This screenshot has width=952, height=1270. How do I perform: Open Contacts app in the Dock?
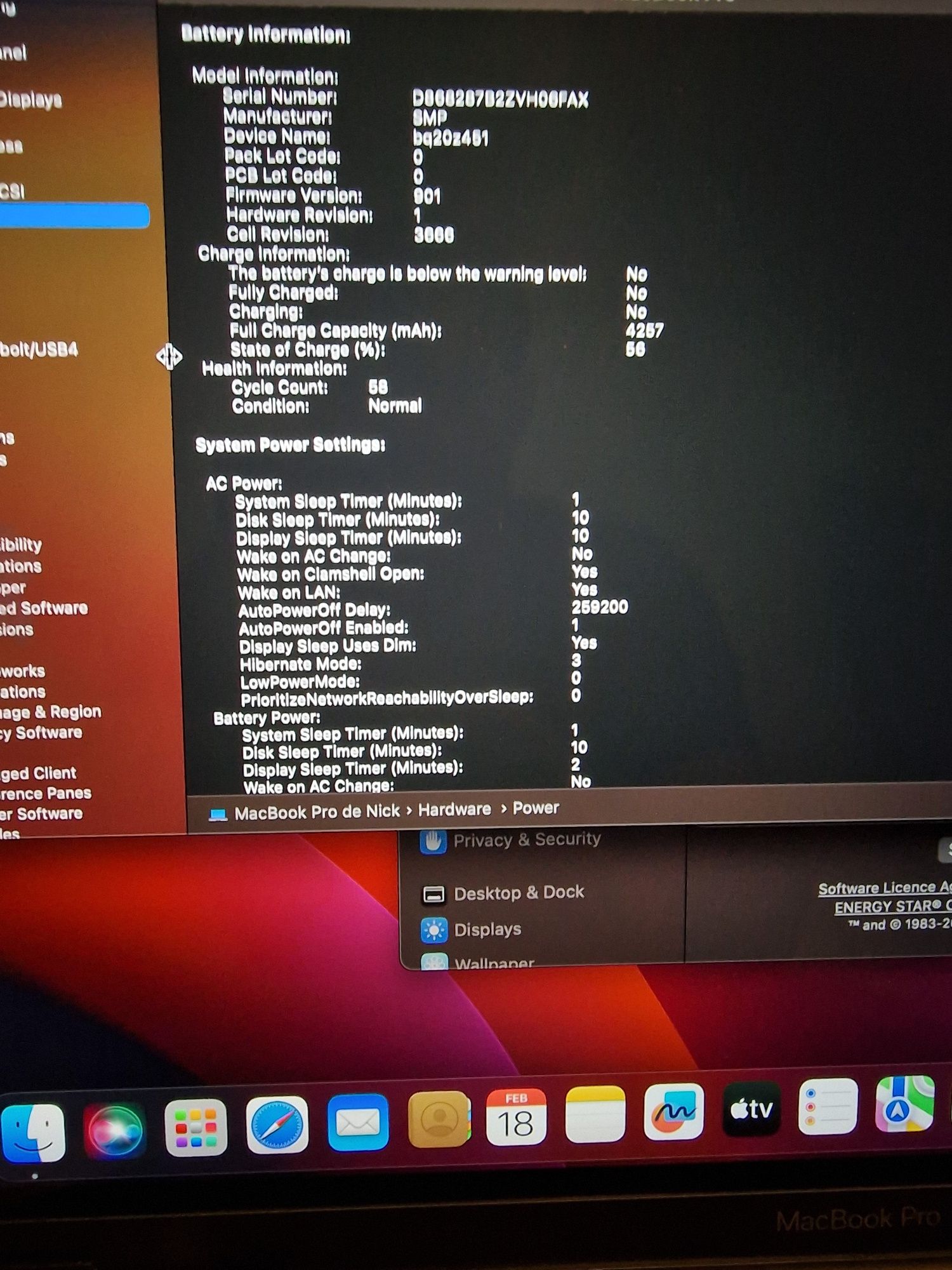pyautogui.click(x=439, y=1120)
